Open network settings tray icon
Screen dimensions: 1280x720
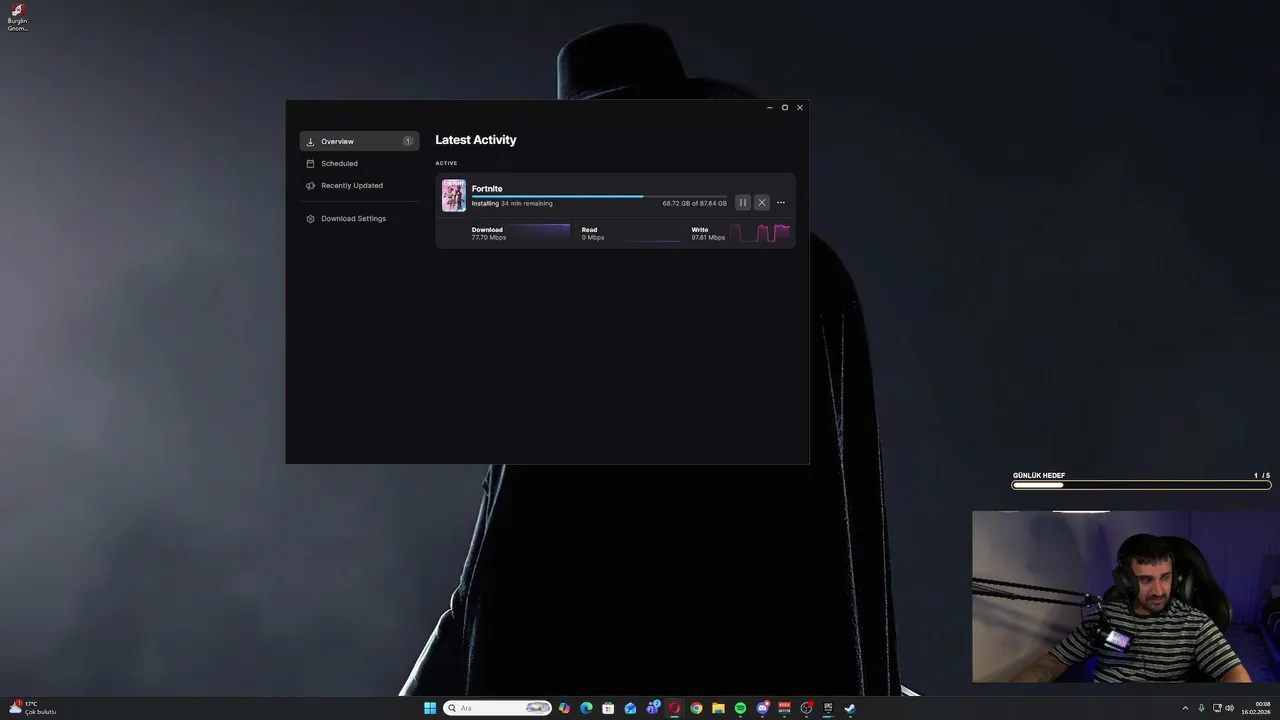pos(1217,708)
